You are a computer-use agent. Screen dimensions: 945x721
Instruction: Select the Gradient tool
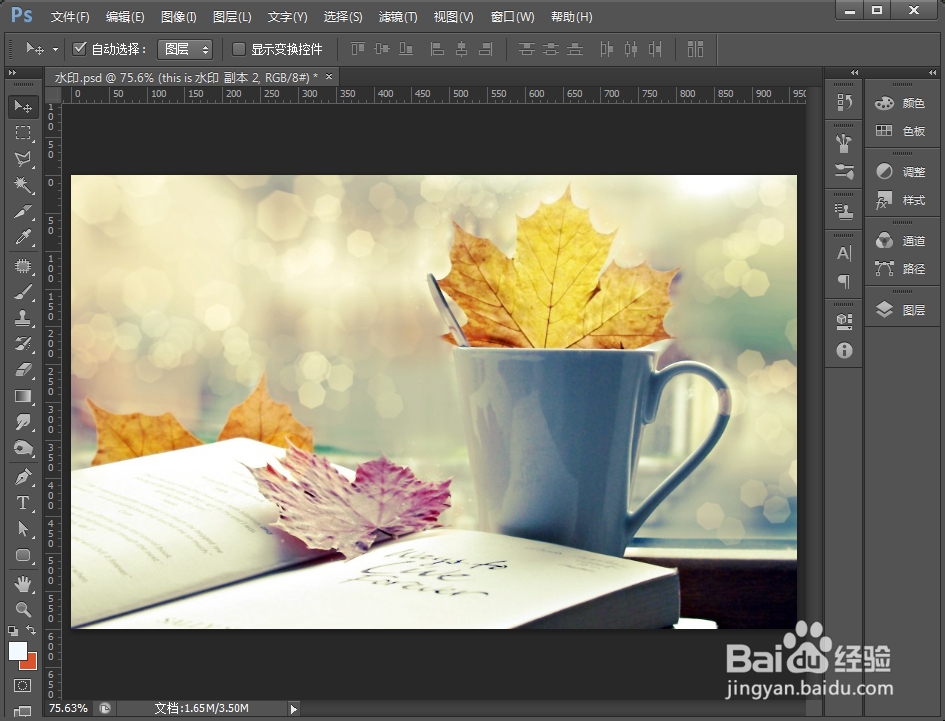[x=23, y=396]
